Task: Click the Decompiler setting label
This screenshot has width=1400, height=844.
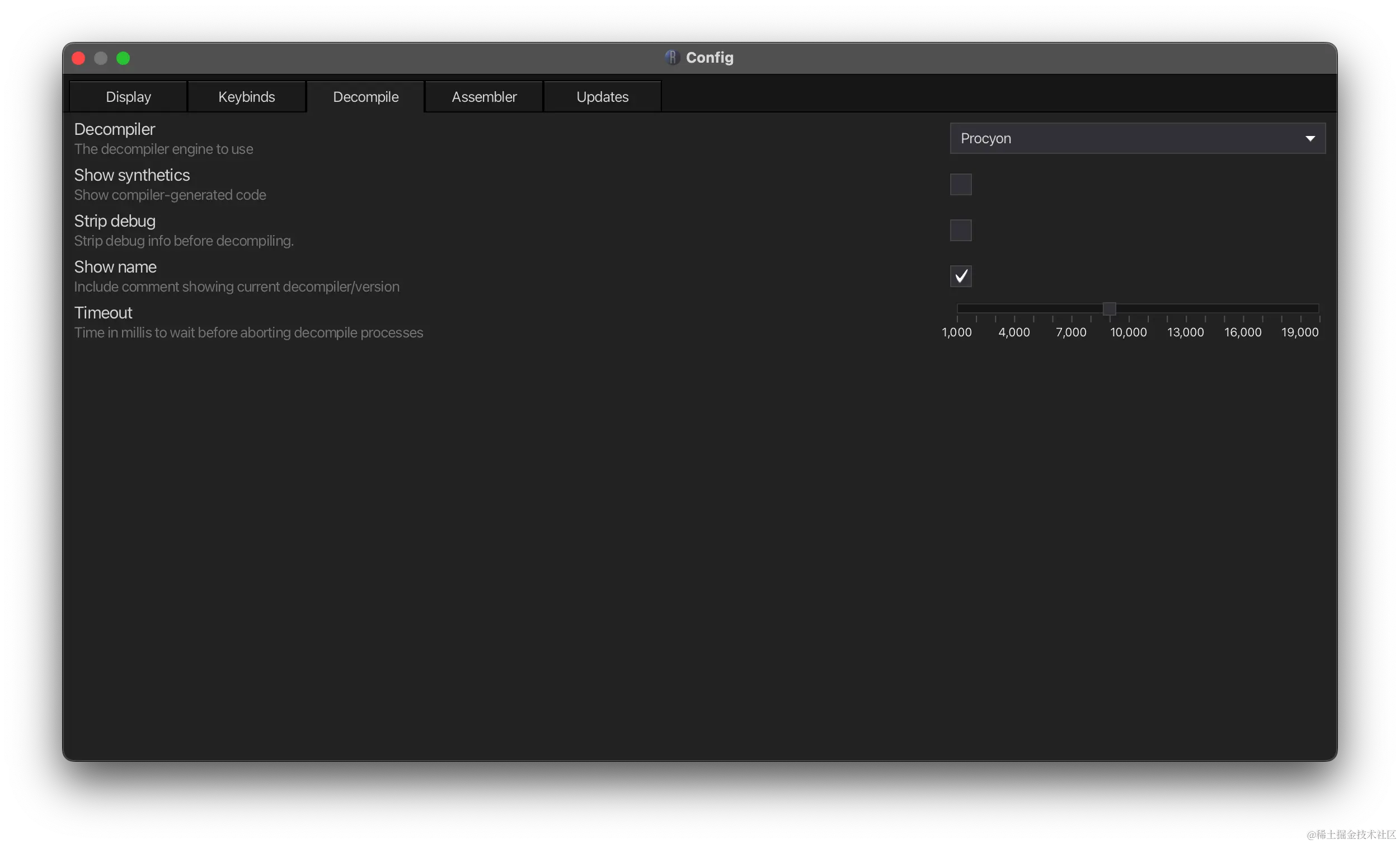Action: (x=114, y=129)
